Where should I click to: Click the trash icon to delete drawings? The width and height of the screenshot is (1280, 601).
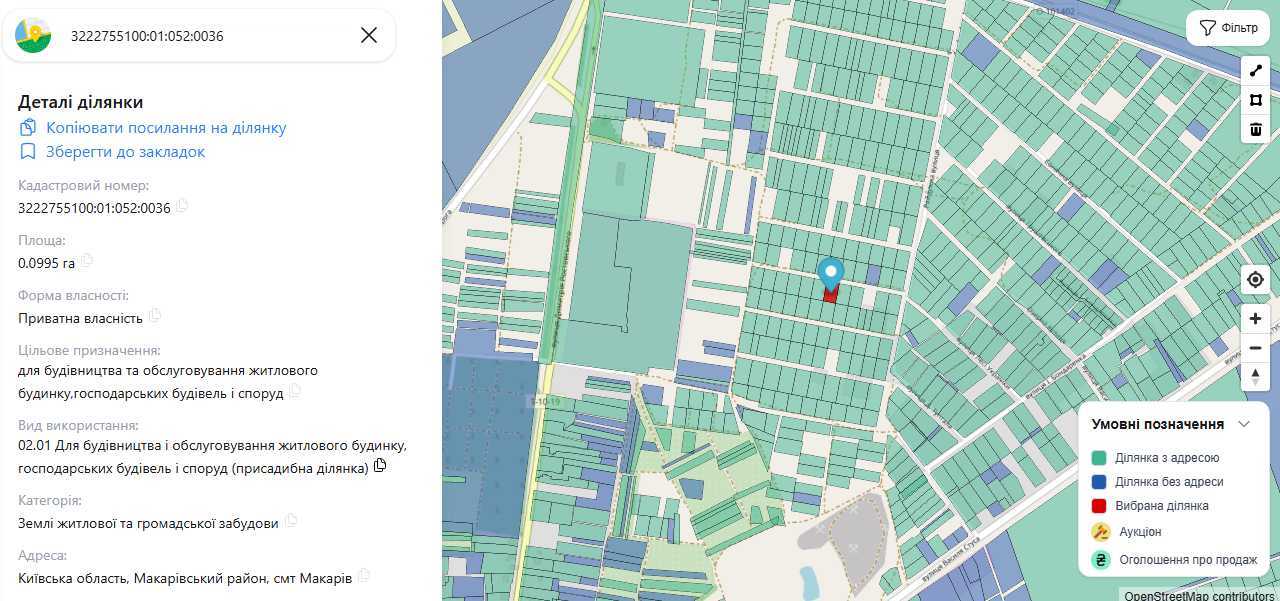pyautogui.click(x=1256, y=129)
